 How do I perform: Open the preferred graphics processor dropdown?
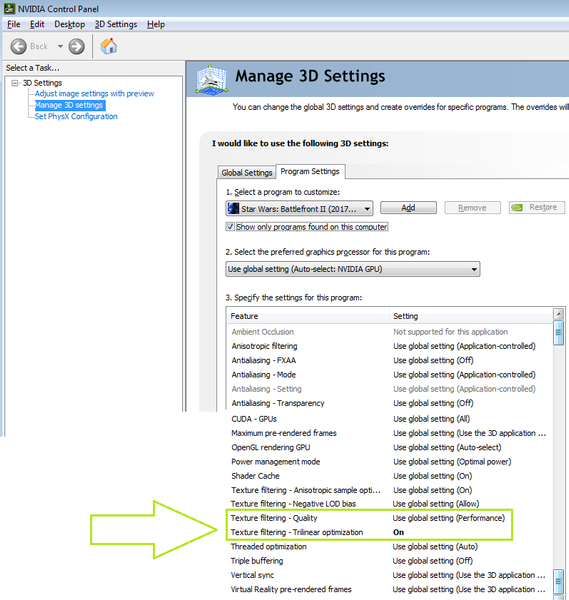352,269
